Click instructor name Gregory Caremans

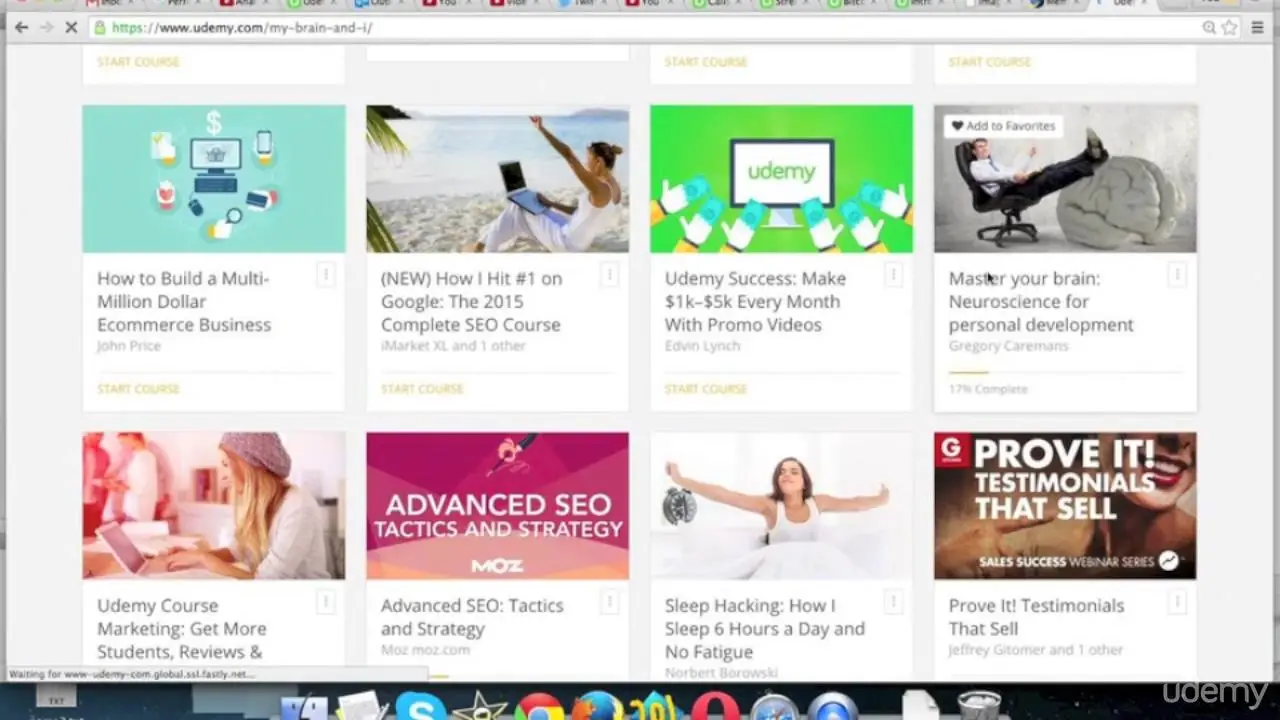point(1008,346)
